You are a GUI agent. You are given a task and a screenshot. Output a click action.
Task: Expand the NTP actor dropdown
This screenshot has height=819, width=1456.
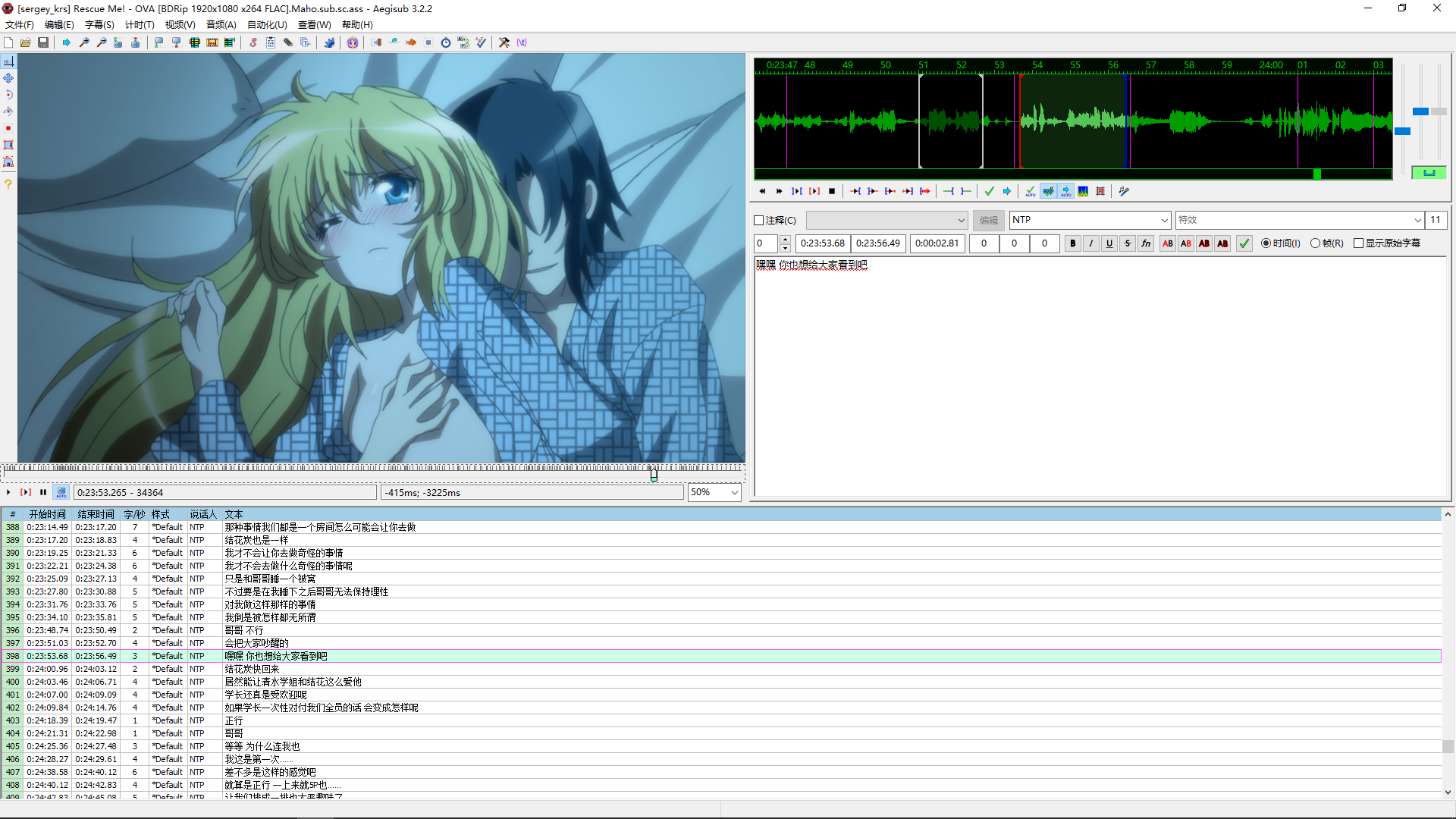point(1164,220)
